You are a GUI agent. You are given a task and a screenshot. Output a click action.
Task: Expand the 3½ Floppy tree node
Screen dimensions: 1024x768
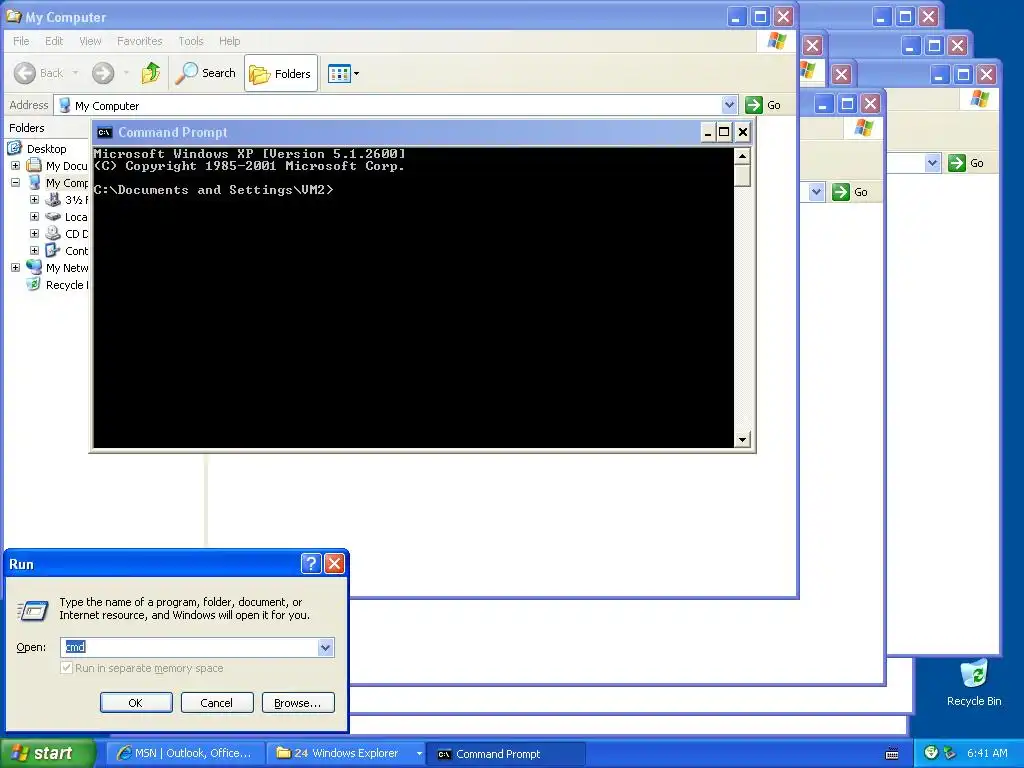tap(35, 200)
